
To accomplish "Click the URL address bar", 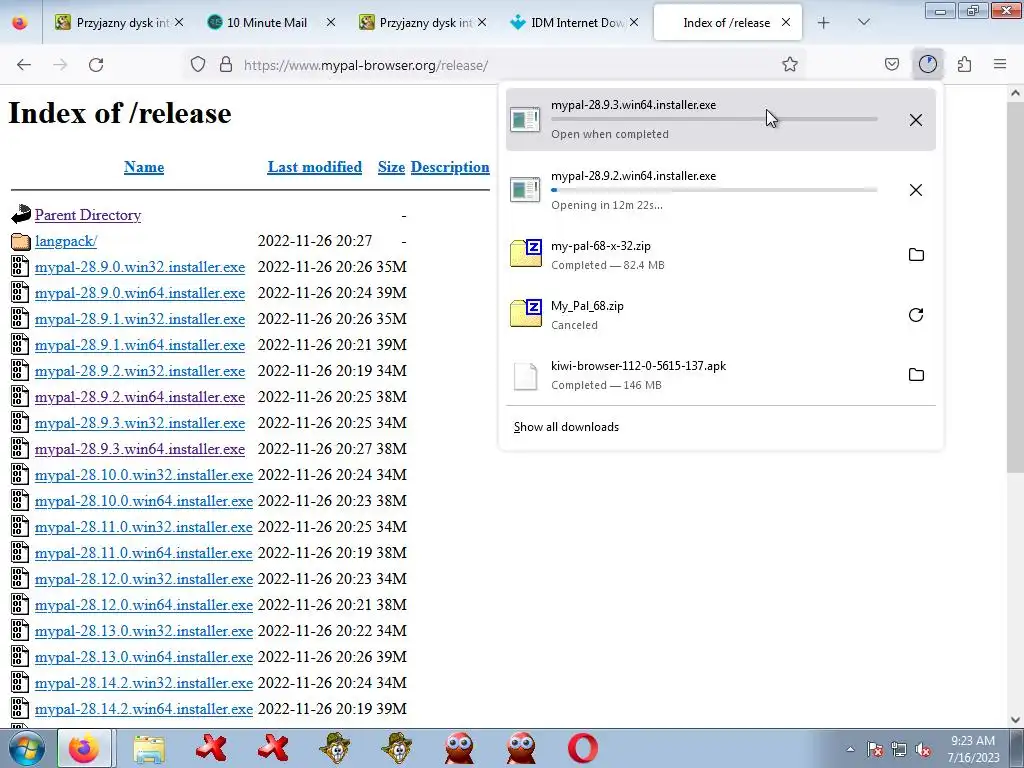I will (x=496, y=65).
